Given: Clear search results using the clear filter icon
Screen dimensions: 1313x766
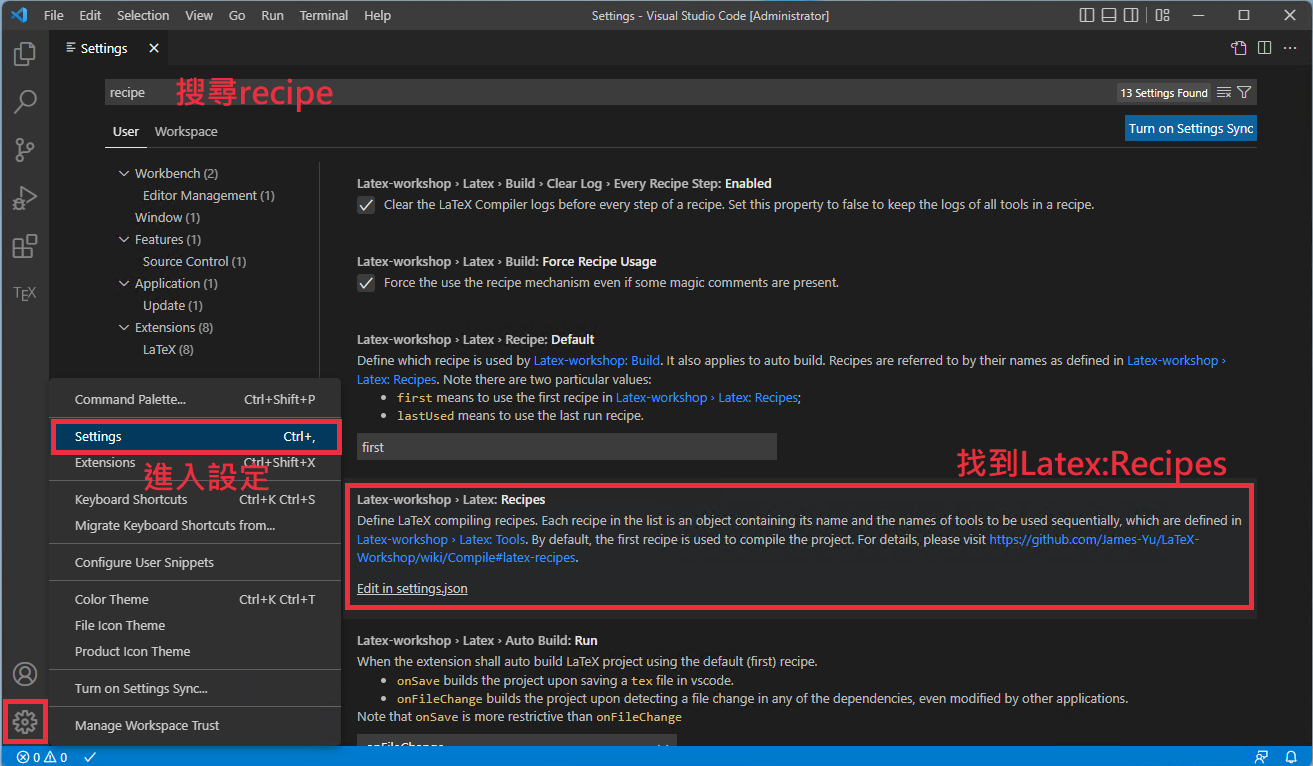Looking at the screenshot, I should 1223,91.
